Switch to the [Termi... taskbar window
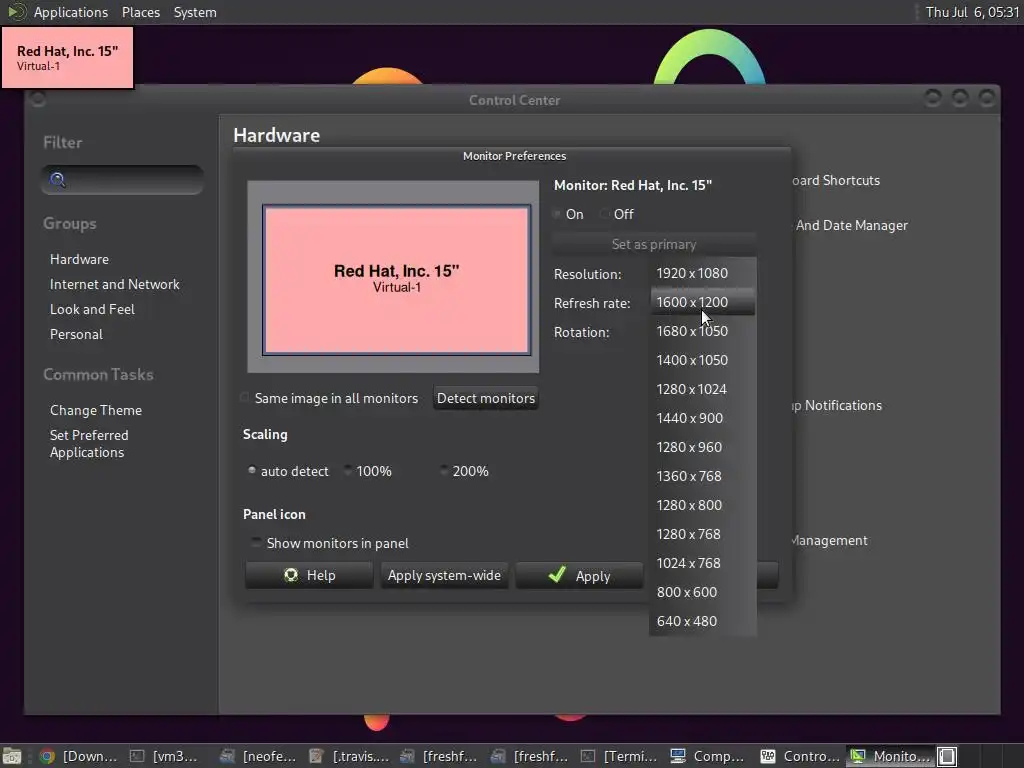 tap(619, 756)
